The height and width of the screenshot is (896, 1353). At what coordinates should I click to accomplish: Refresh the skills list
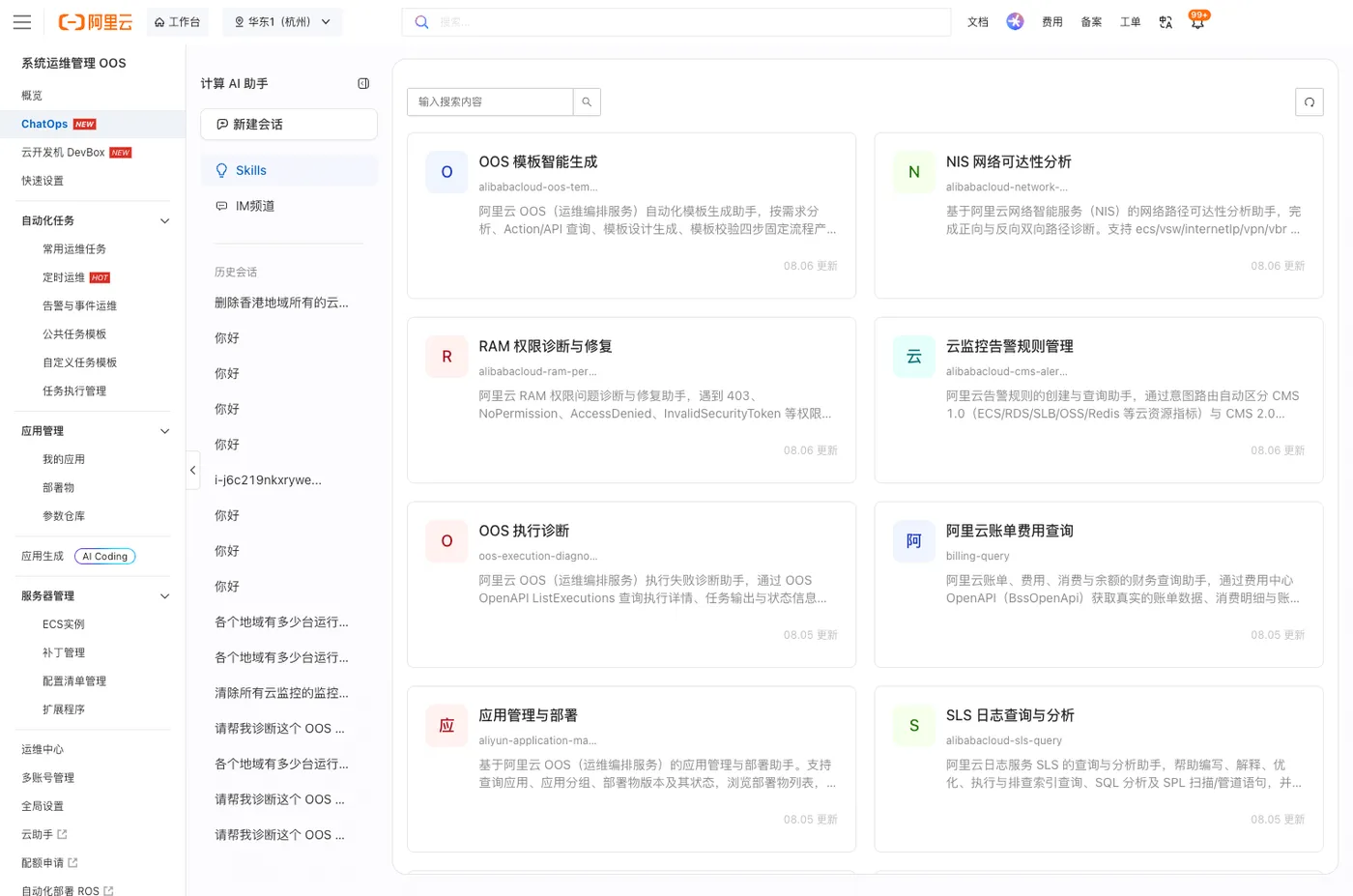tap(1310, 101)
